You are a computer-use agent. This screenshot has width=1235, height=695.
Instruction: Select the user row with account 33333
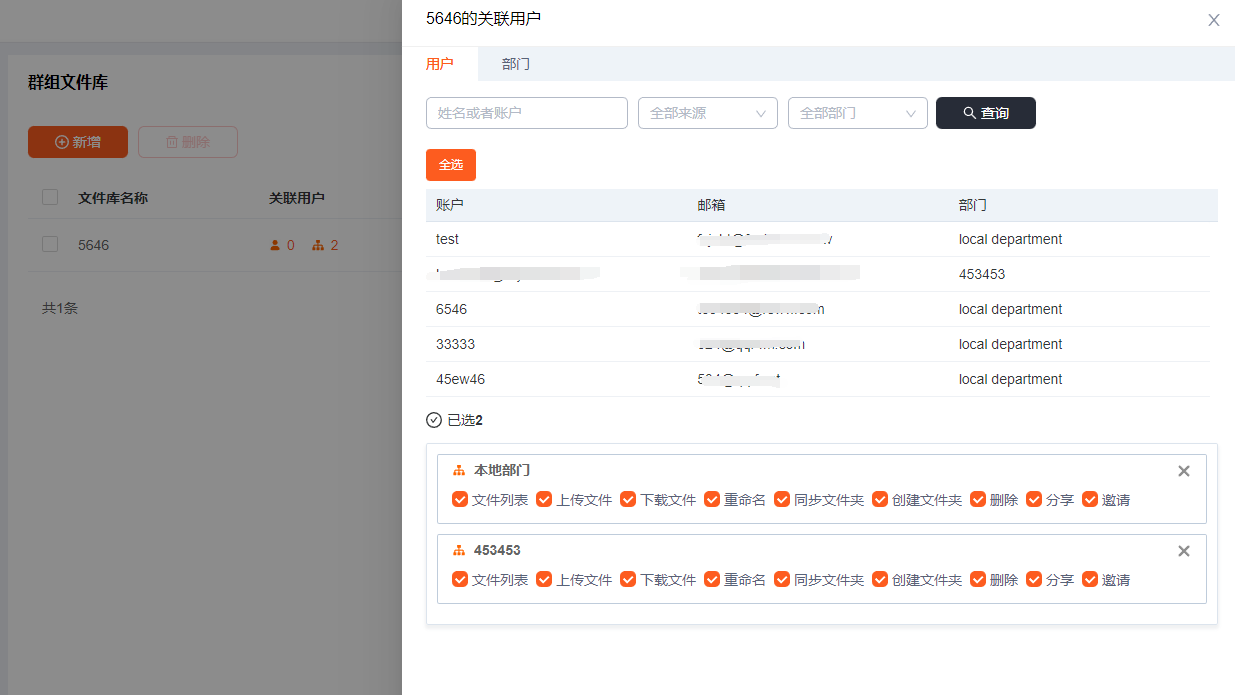click(455, 344)
